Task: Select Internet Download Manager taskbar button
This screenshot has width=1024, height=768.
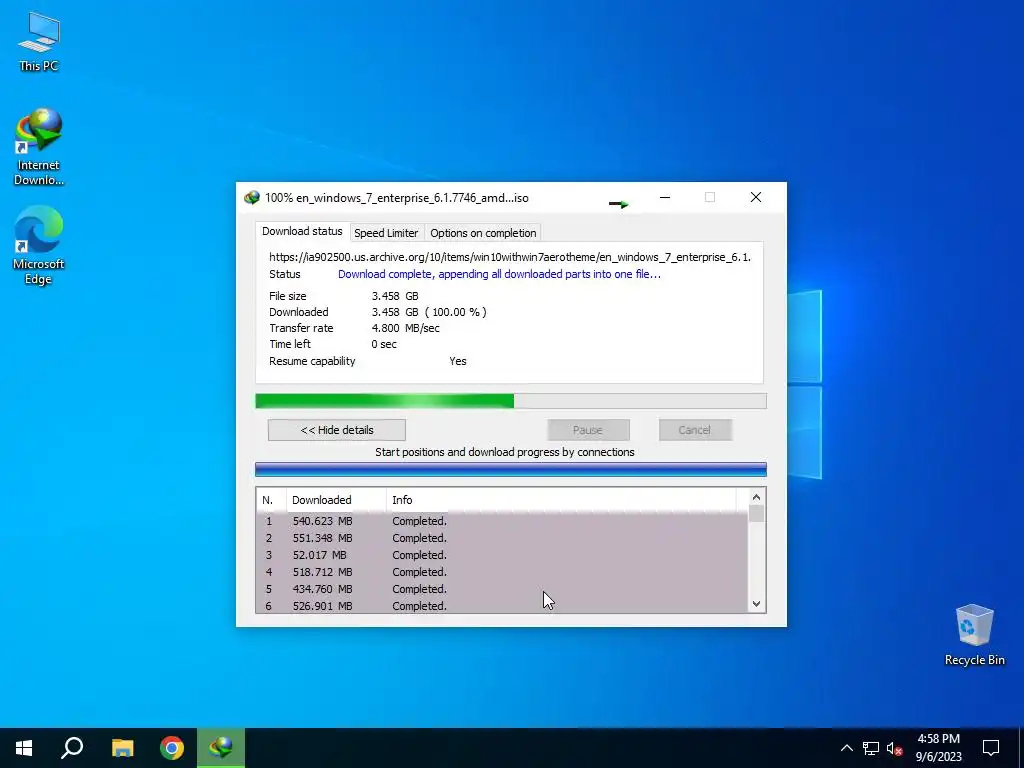Action: [x=221, y=748]
